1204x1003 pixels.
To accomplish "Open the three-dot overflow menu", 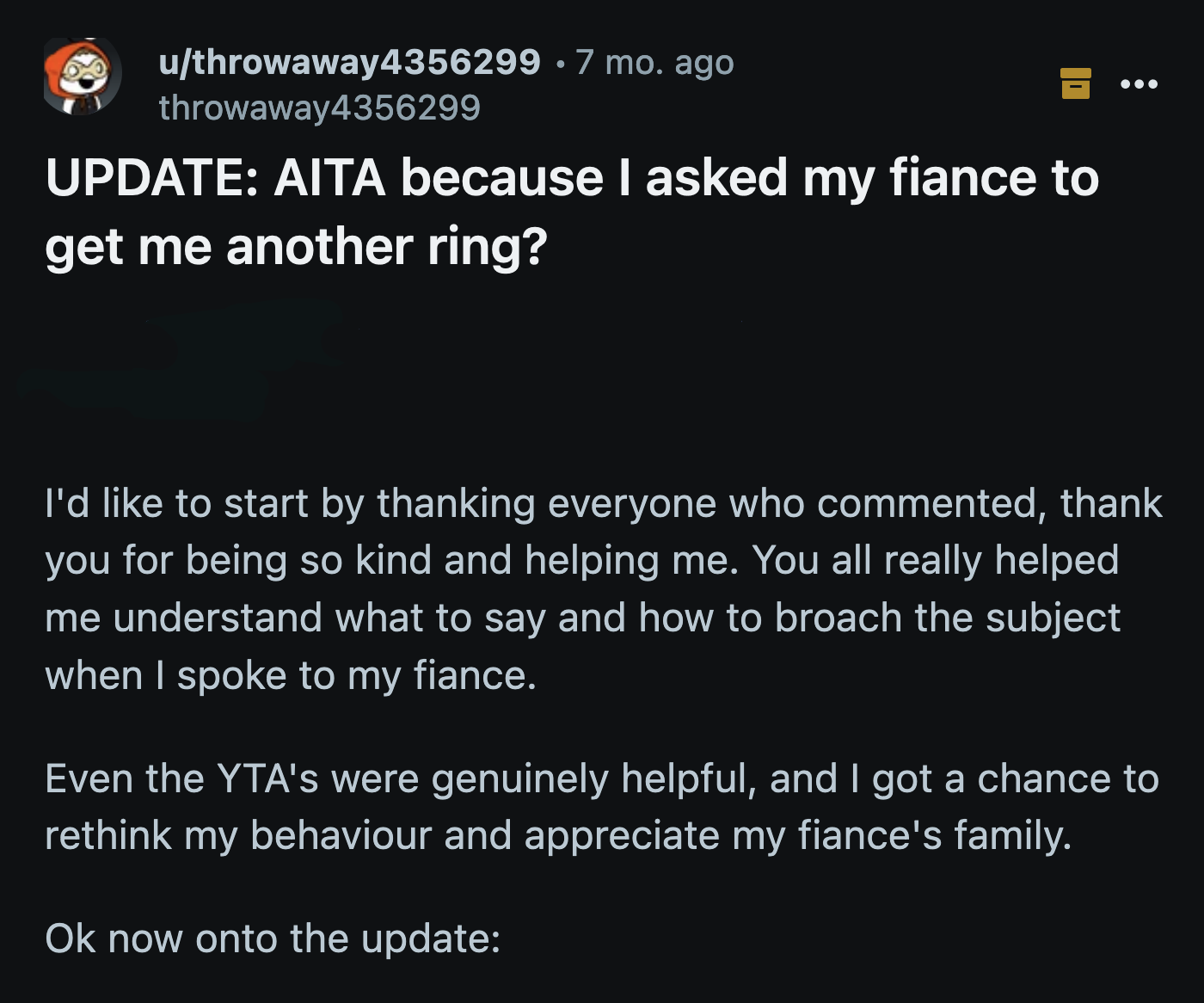I will click(x=1139, y=84).
